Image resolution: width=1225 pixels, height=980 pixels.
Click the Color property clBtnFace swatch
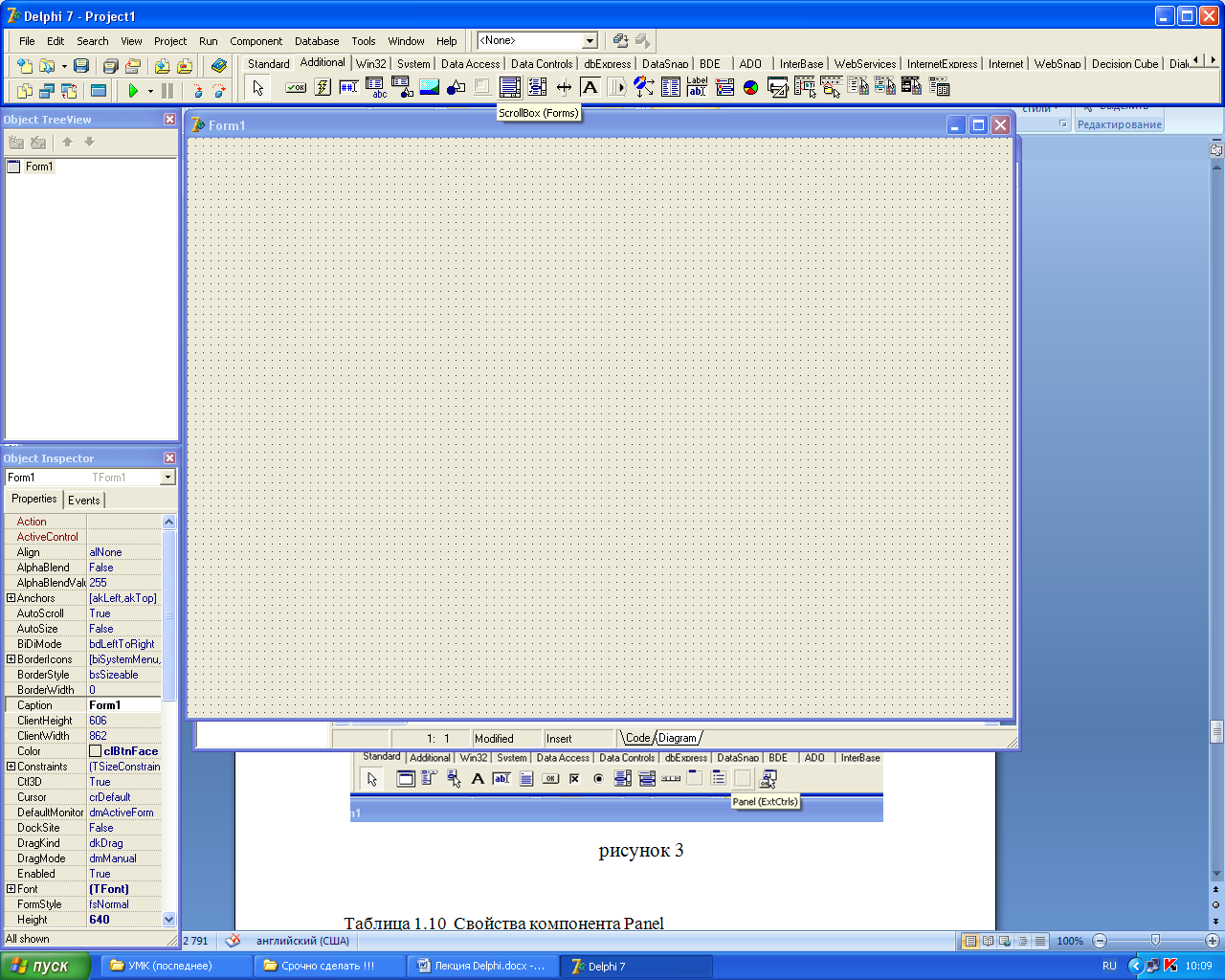(95, 751)
